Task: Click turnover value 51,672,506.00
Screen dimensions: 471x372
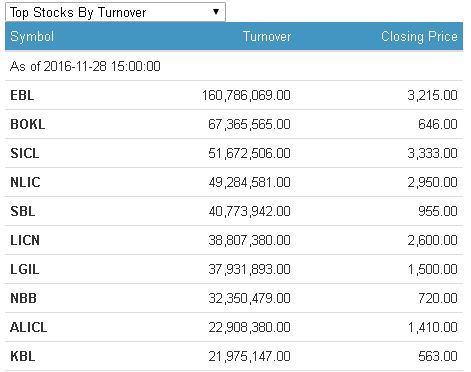Action: click(x=249, y=153)
